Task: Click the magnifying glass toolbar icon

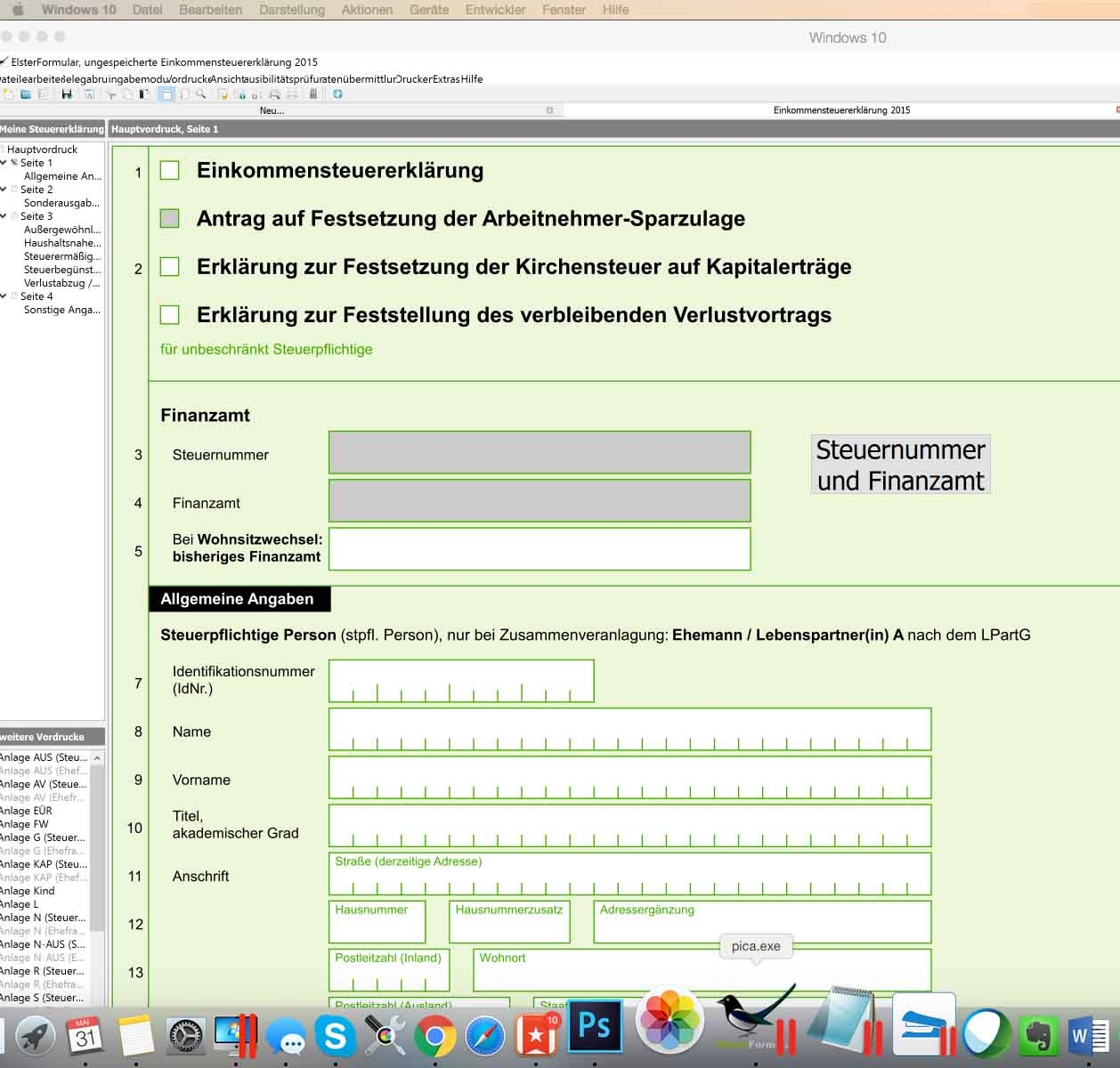Action: coord(201,94)
